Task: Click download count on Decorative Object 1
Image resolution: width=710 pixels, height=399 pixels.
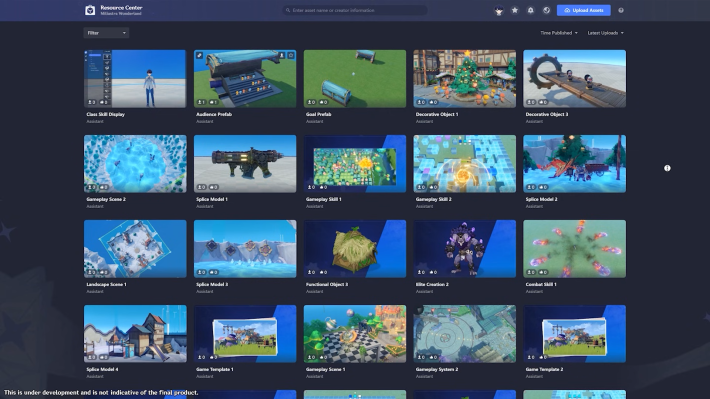Action: [x=421, y=102]
